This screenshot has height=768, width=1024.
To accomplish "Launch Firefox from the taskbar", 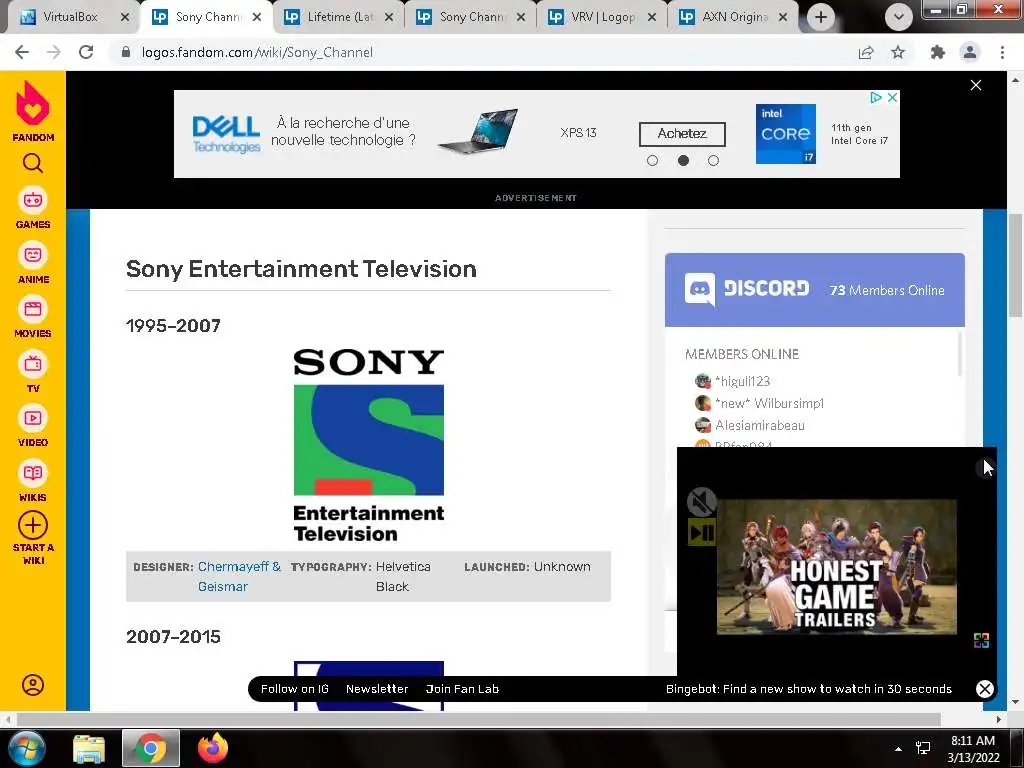I will (213, 748).
